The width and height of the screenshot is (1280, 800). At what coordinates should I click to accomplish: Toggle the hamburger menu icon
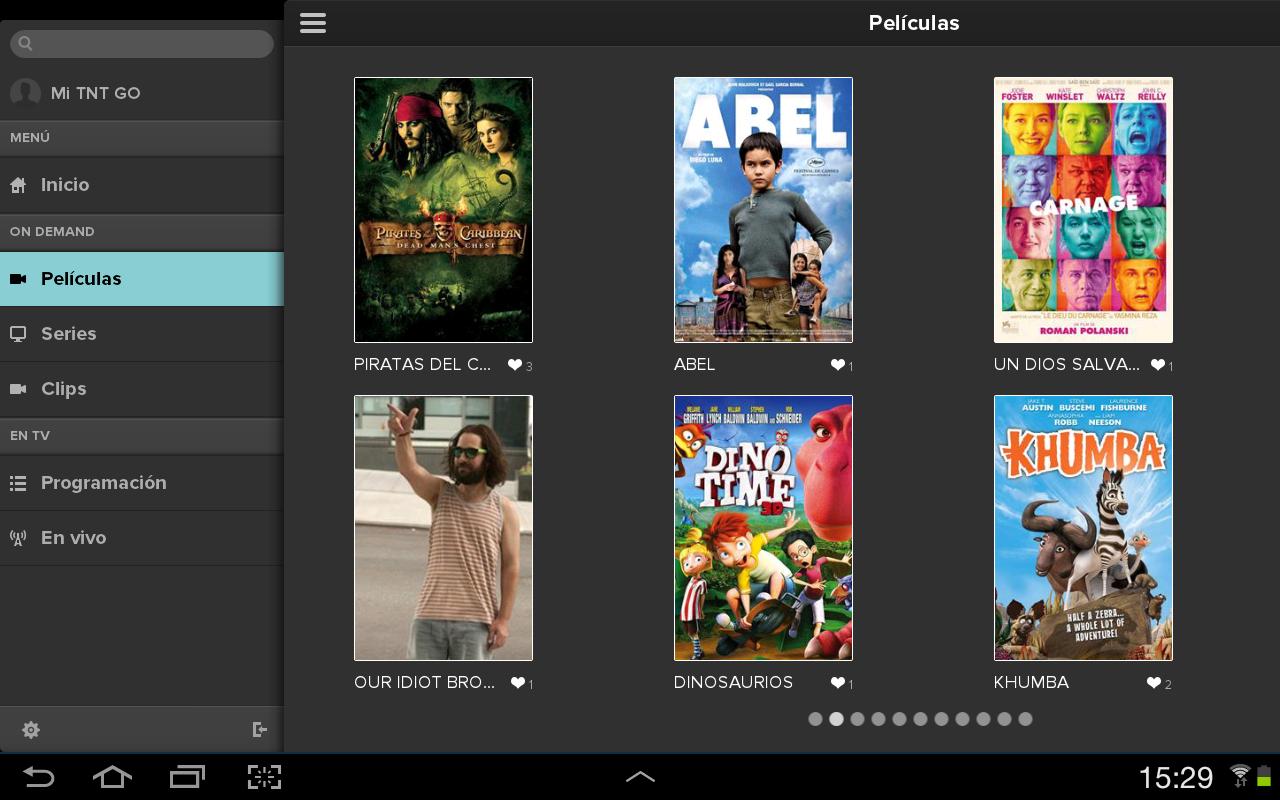pyautogui.click(x=313, y=23)
